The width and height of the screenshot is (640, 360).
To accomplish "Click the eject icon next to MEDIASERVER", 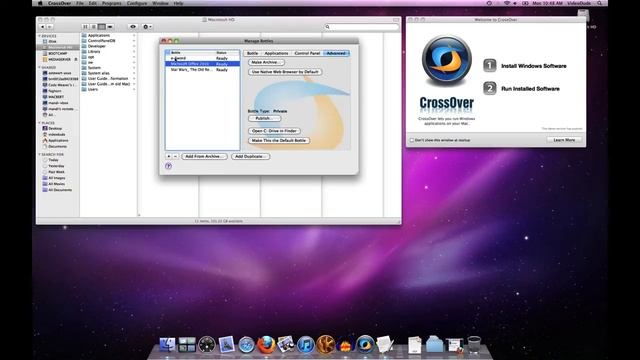I will 76,60.
